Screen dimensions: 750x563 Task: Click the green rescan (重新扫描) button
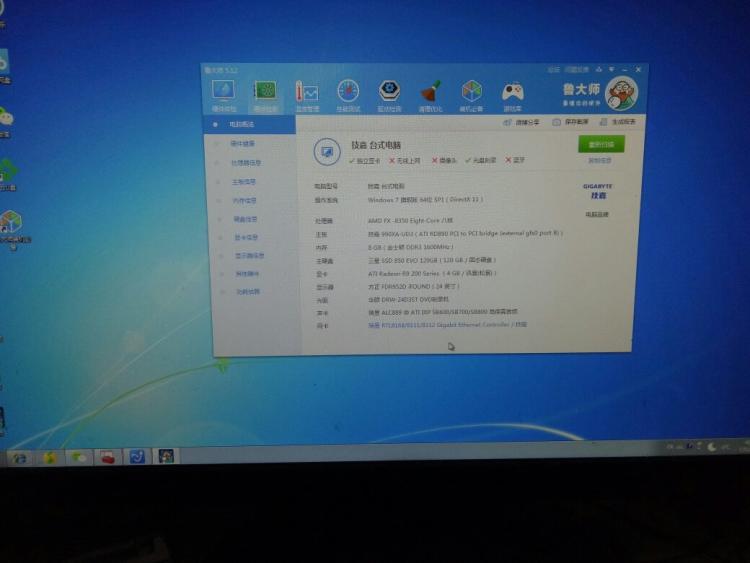coord(600,144)
